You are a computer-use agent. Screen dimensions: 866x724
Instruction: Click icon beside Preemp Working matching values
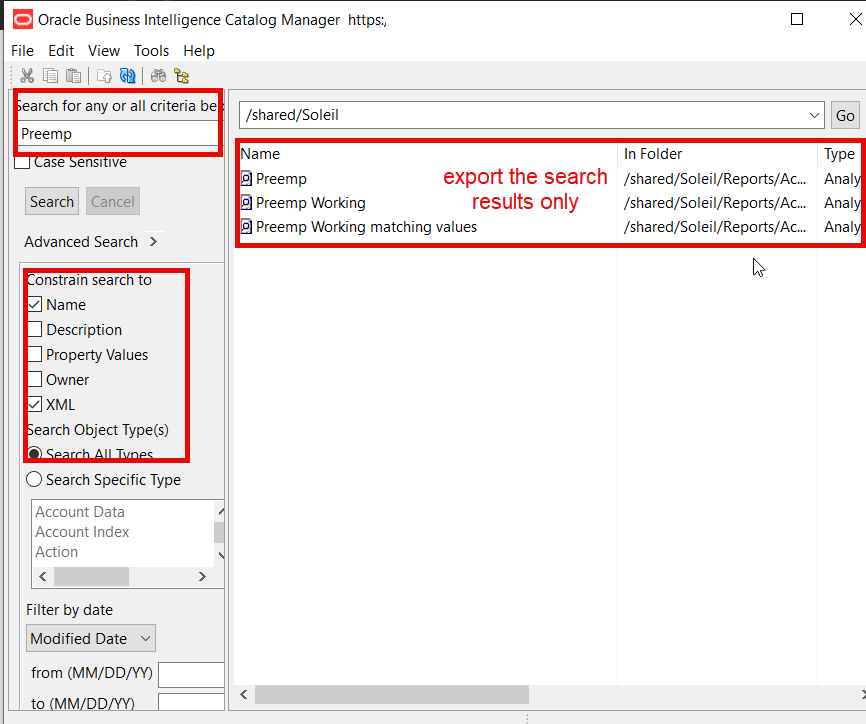coord(246,226)
